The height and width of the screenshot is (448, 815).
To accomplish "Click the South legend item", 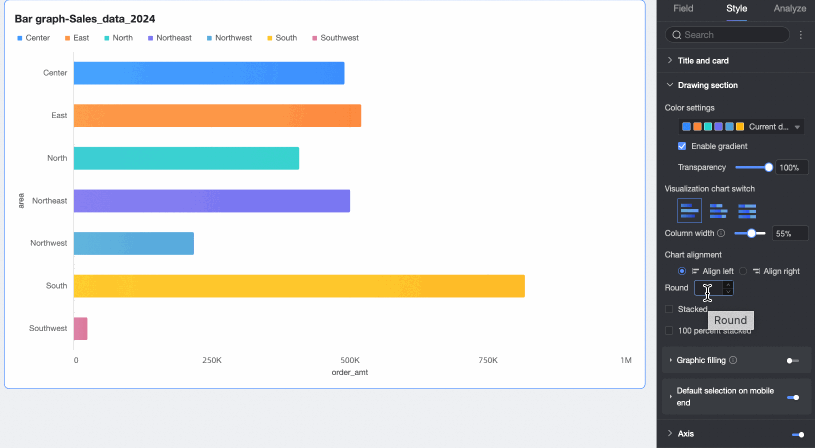I will [x=282, y=38].
